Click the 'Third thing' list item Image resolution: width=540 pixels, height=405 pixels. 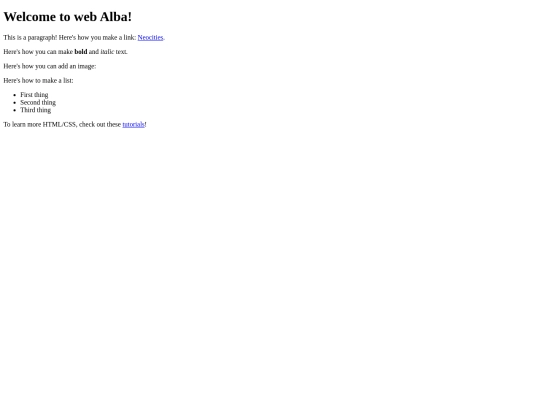pyautogui.click(x=35, y=110)
